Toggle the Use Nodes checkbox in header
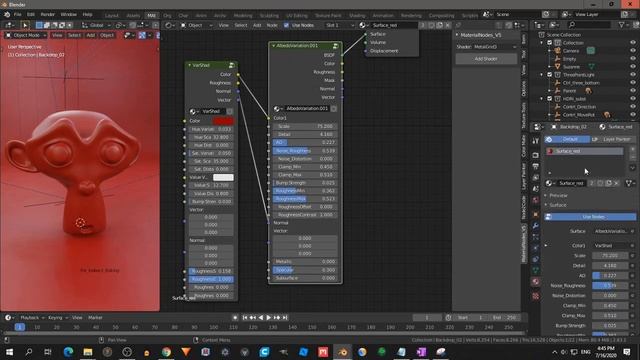The width and height of the screenshot is (640, 360). point(286,25)
